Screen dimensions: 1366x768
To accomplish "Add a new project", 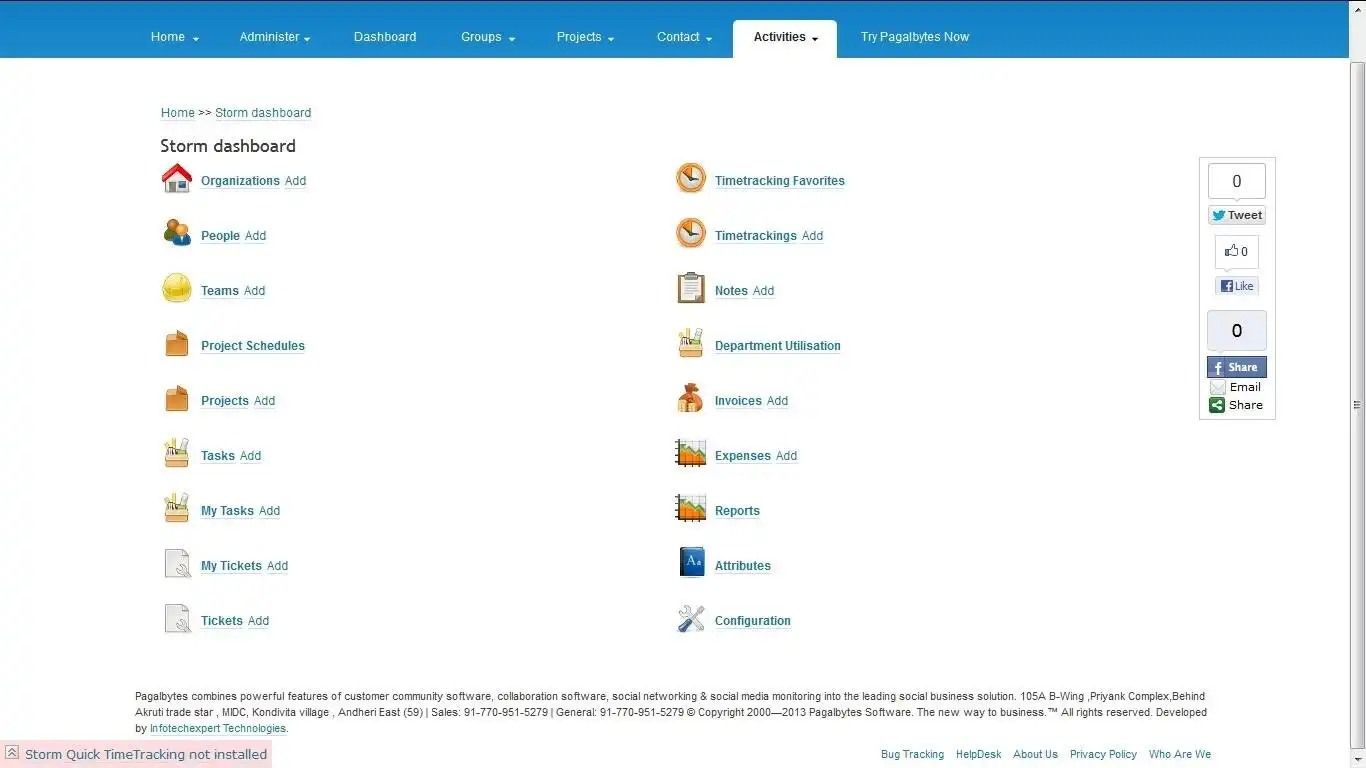I will coord(264,401).
